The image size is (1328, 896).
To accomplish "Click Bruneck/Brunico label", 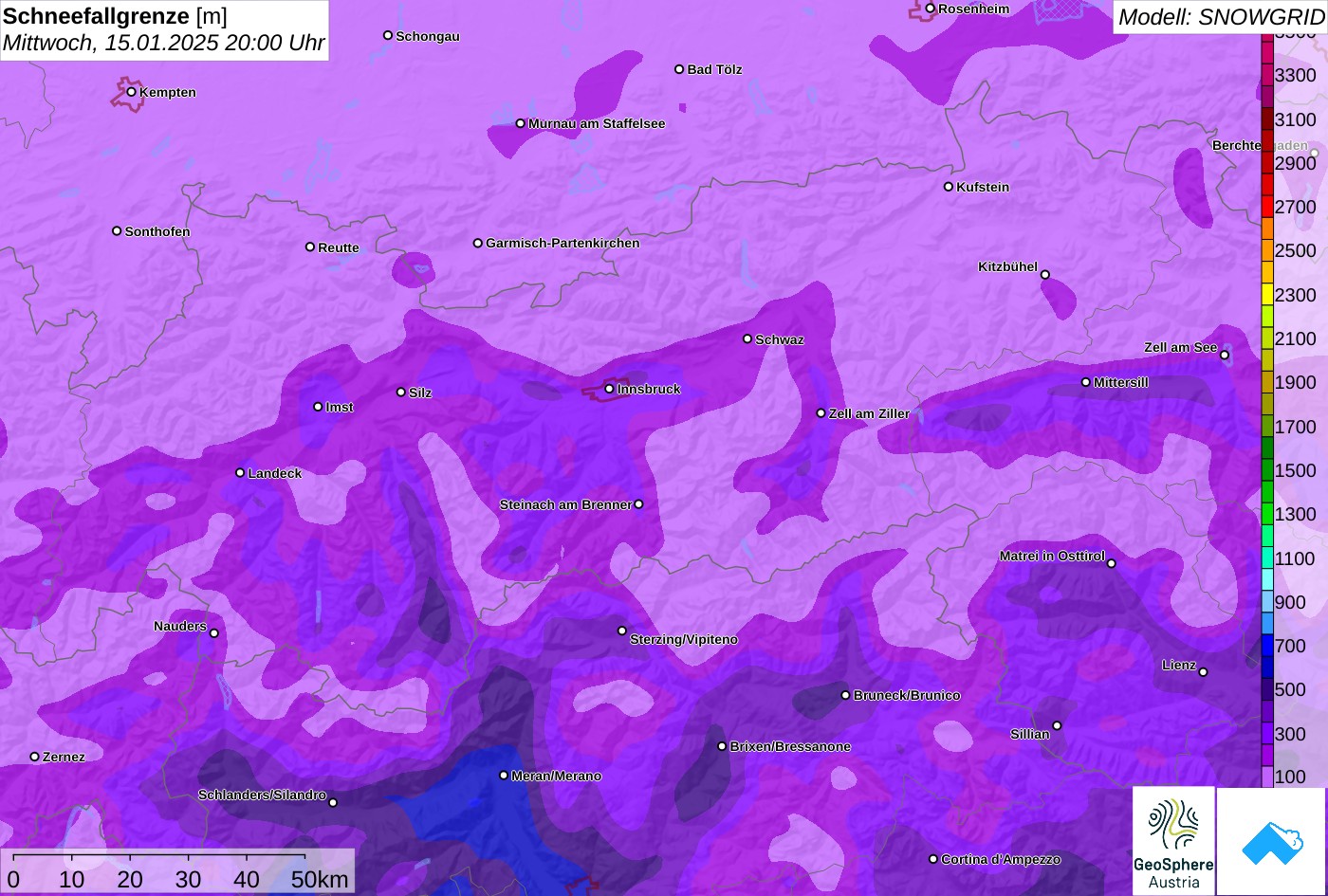I will [x=907, y=695].
